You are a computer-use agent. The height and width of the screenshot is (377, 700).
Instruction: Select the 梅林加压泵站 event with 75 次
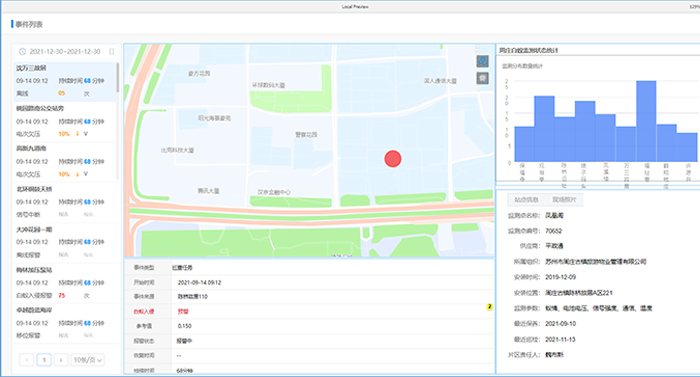pos(65,283)
